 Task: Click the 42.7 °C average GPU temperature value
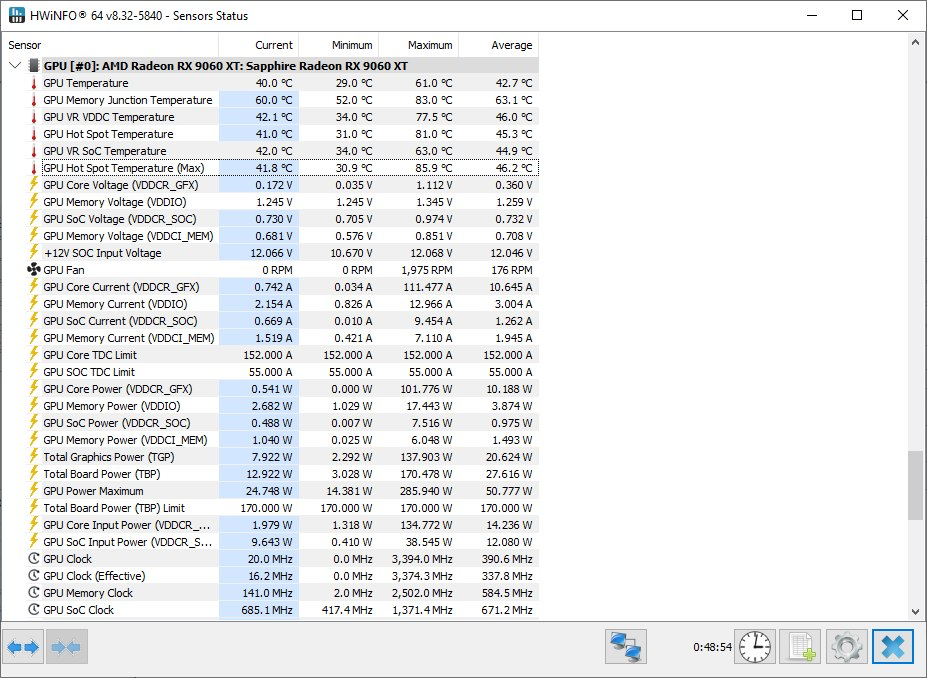click(x=514, y=83)
